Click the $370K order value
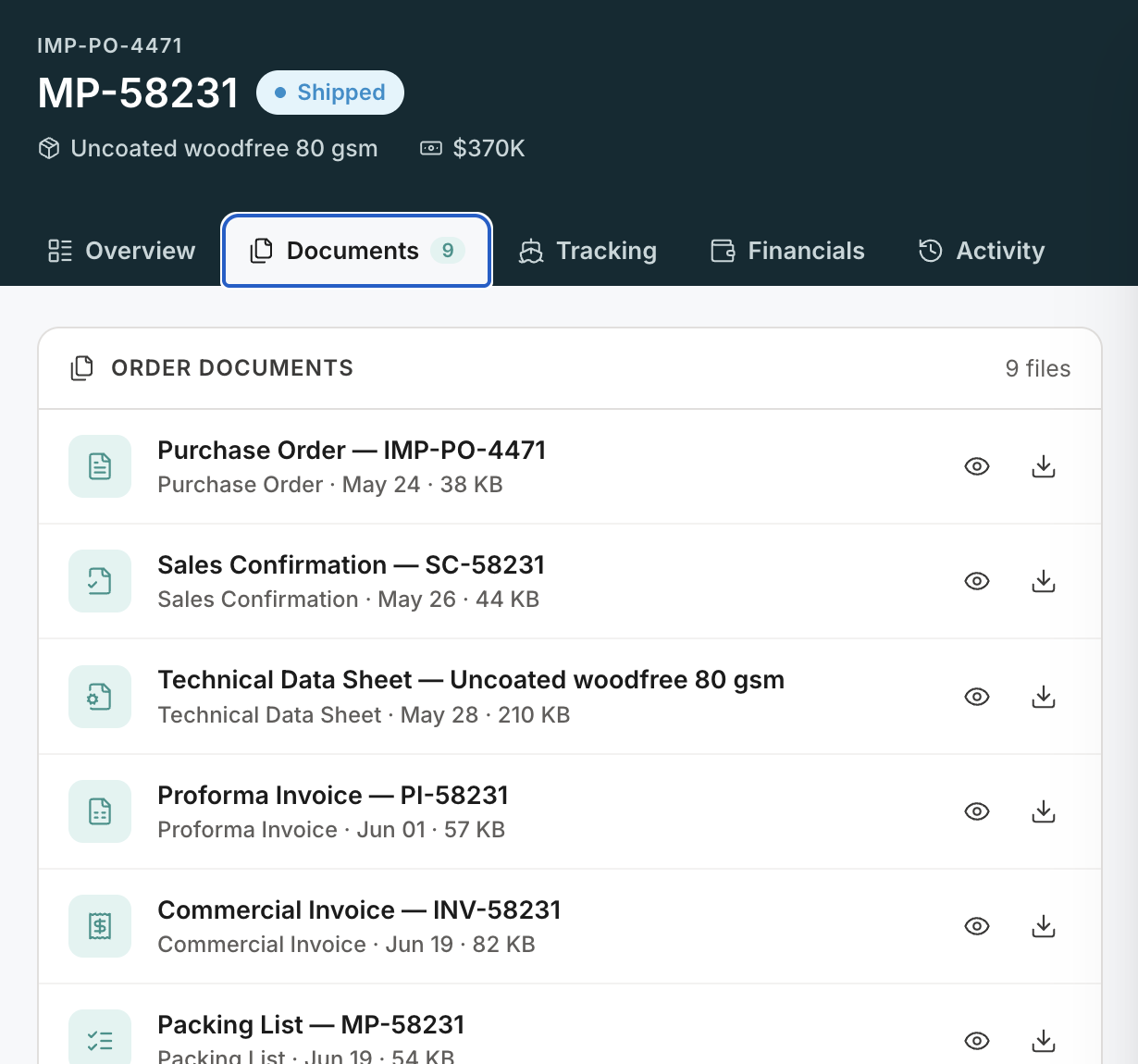This screenshot has width=1138, height=1064. [489, 148]
